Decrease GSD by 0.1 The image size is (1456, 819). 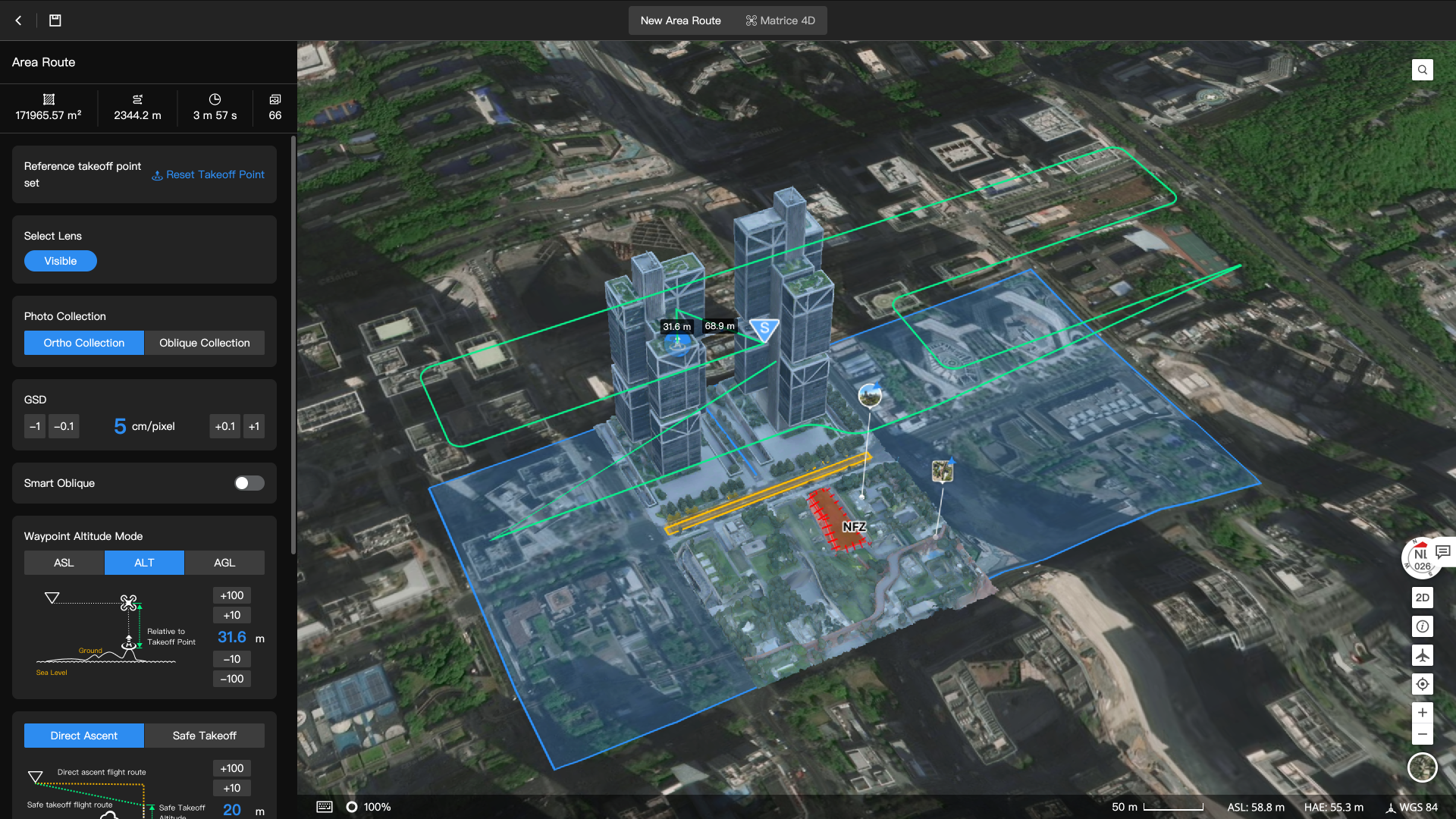click(64, 426)
